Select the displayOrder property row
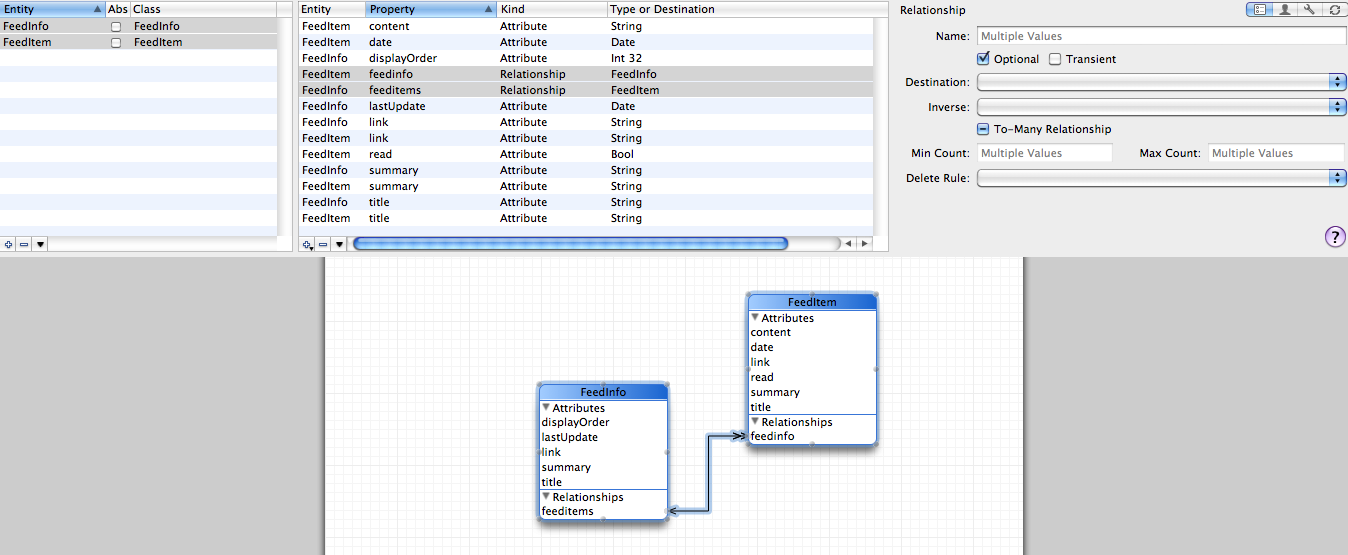 (586, 58)
